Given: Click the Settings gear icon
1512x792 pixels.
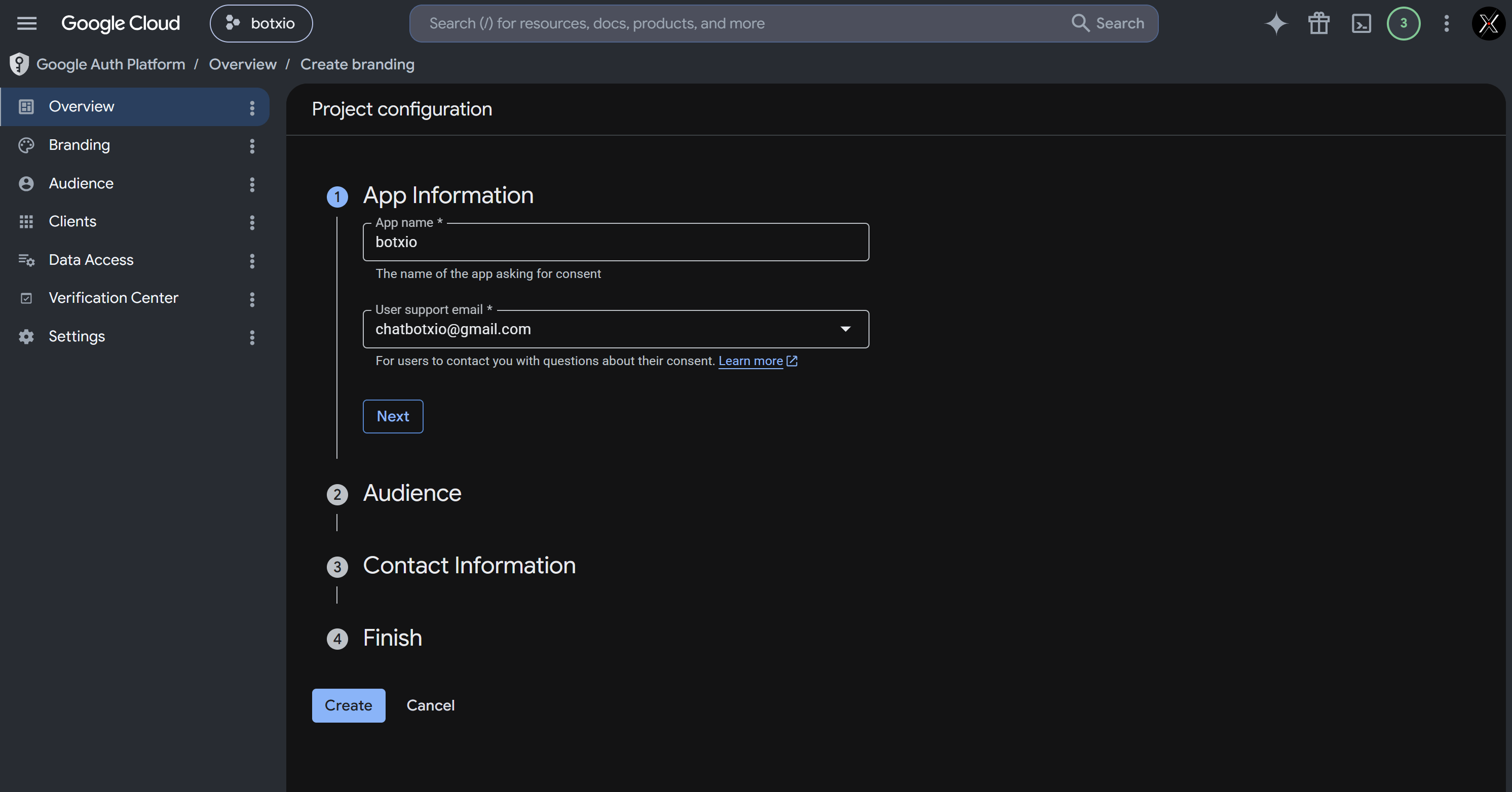Looking at the screenshot, I should click(26, 337).
